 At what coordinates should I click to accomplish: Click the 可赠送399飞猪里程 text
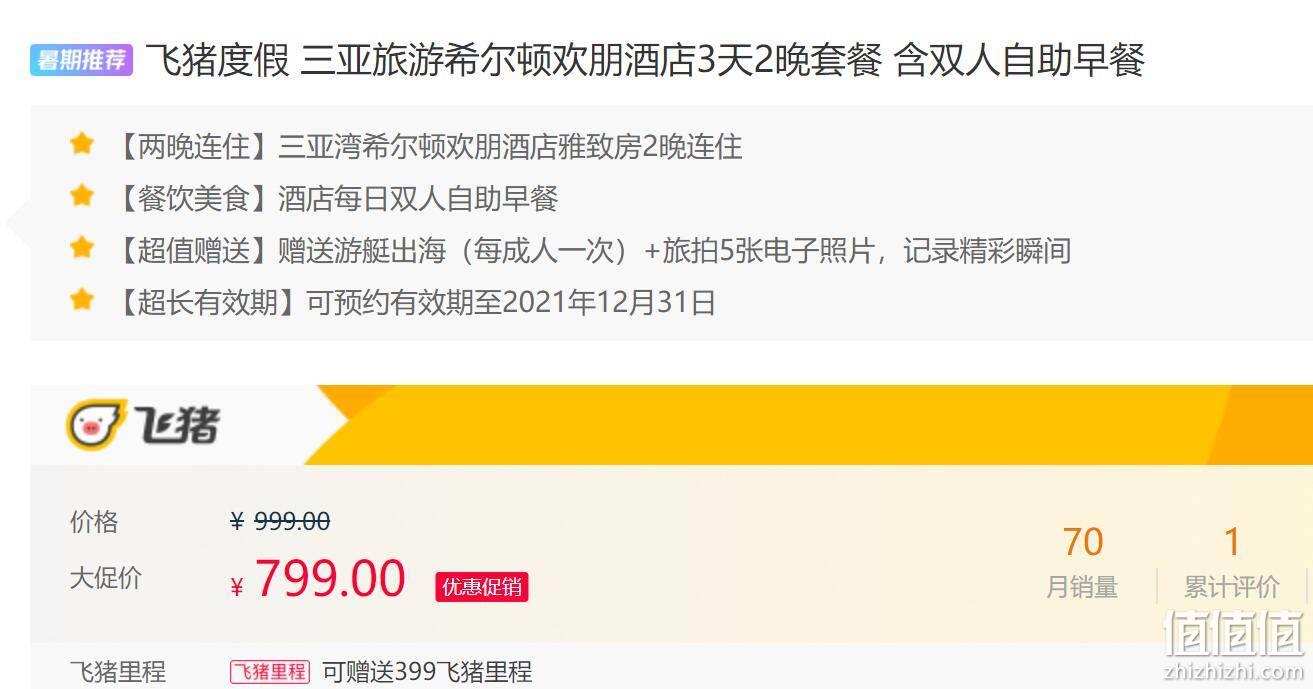click(427, 671)
